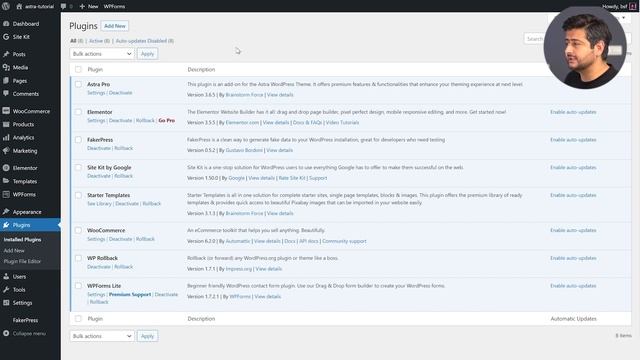The image size is (640, 360).
Task: Check the WooCommerce plugin checkbox
Action: [78, 230]
